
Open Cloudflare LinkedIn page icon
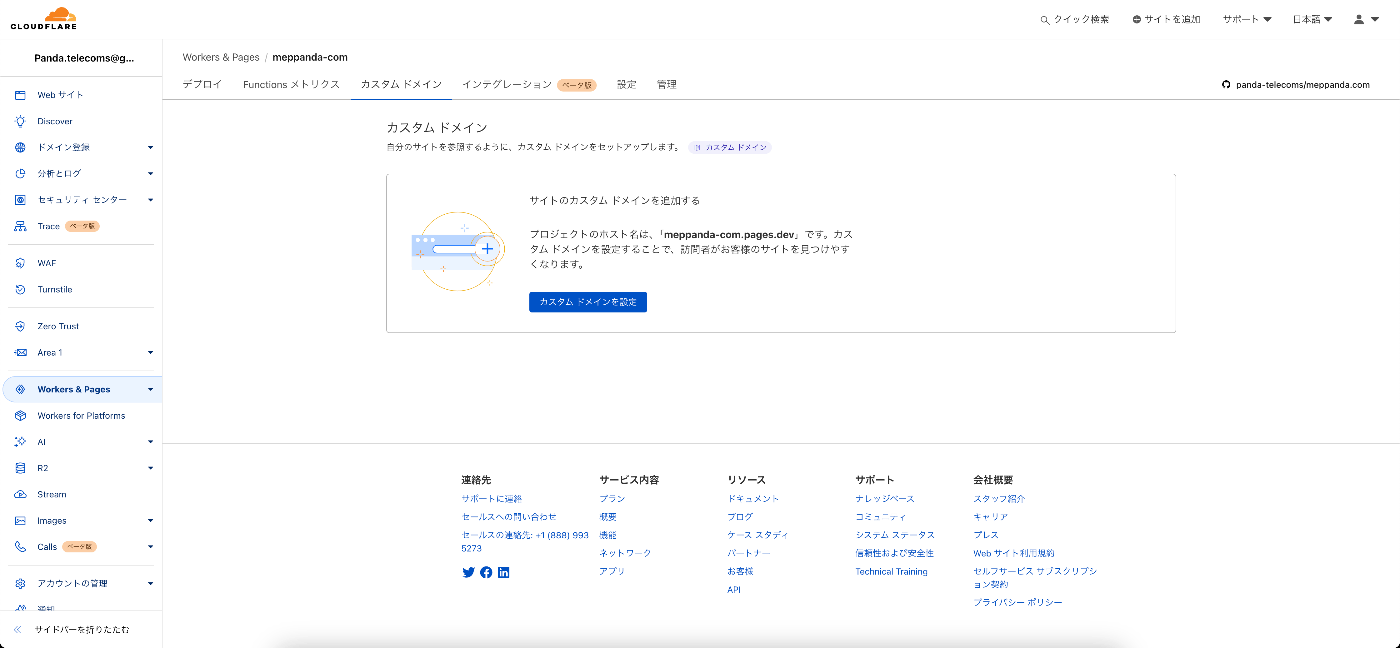503,572
